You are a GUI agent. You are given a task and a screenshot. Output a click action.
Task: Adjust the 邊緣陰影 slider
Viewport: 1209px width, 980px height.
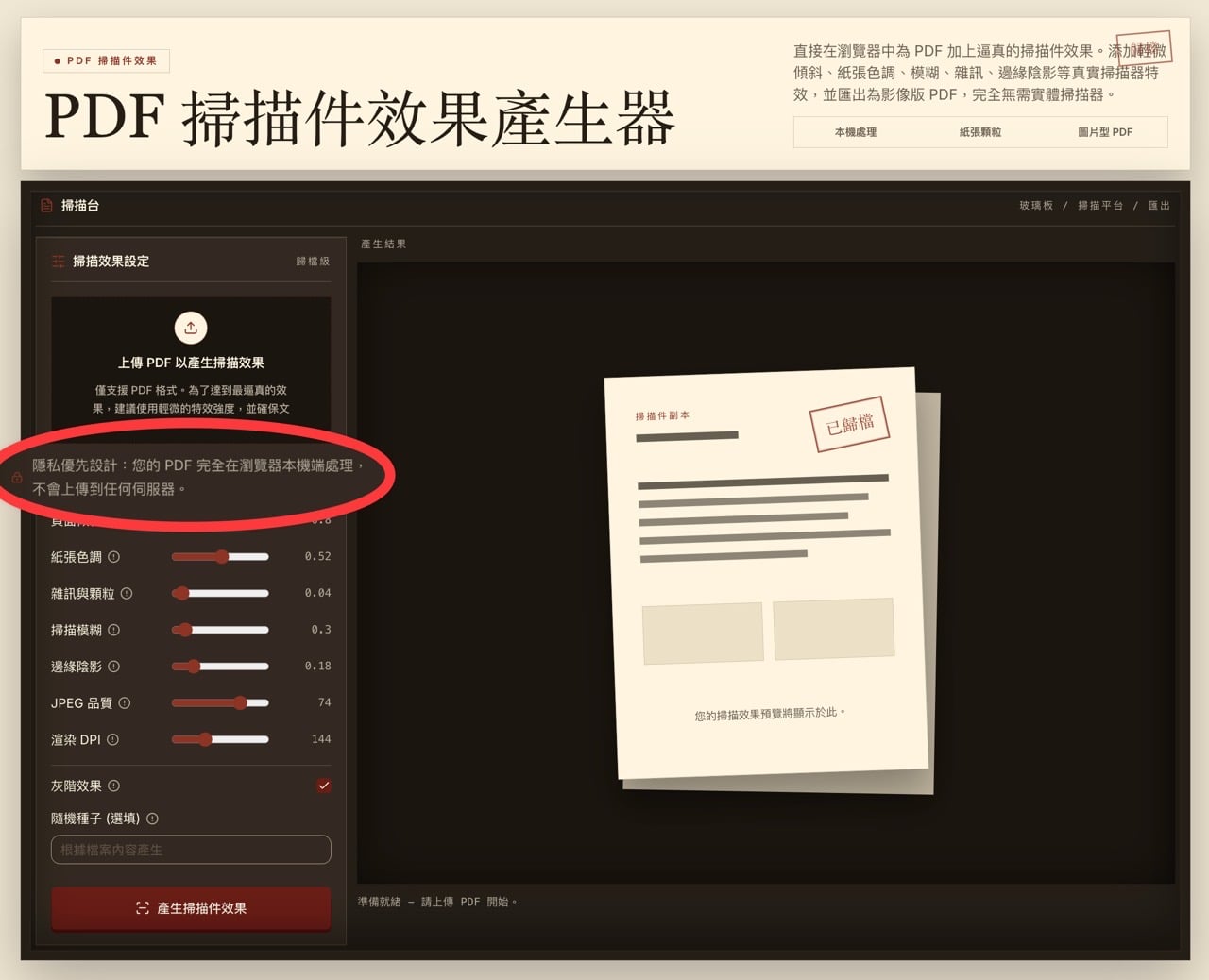pyautogui.click(x=220, y=667)
